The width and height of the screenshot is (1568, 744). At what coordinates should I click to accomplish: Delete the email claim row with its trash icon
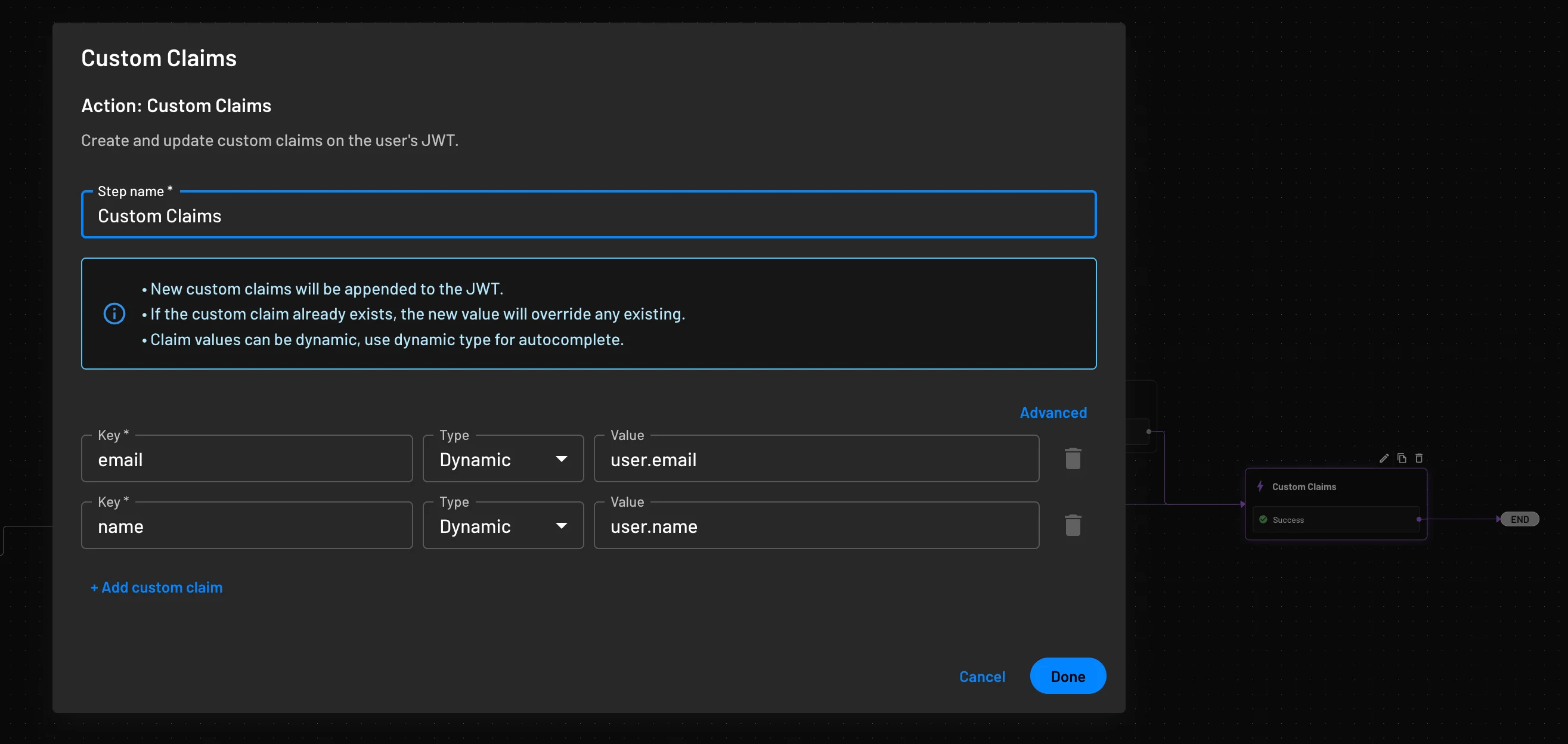[1073, 458]
